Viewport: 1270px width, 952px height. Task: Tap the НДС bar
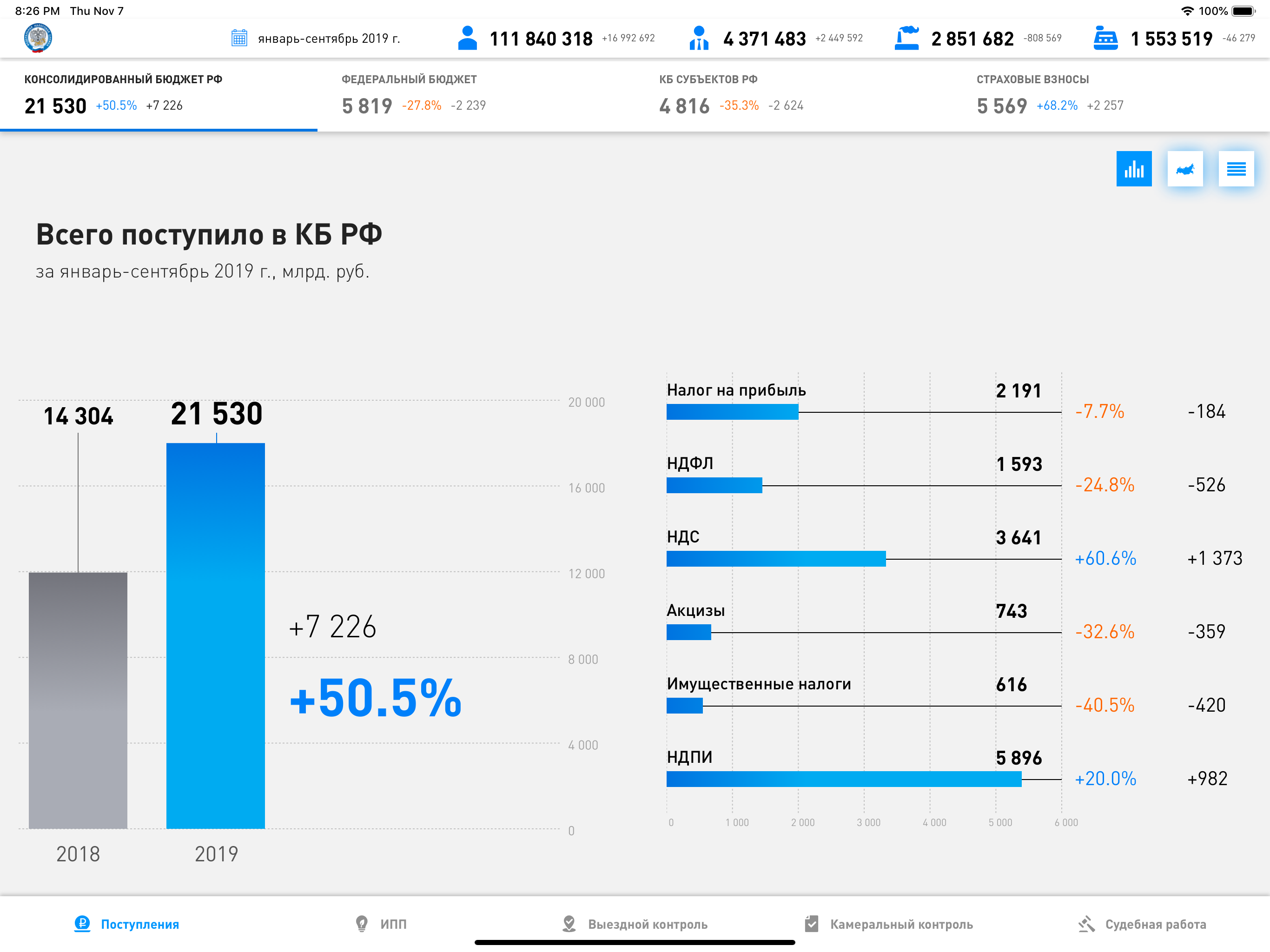776,559
